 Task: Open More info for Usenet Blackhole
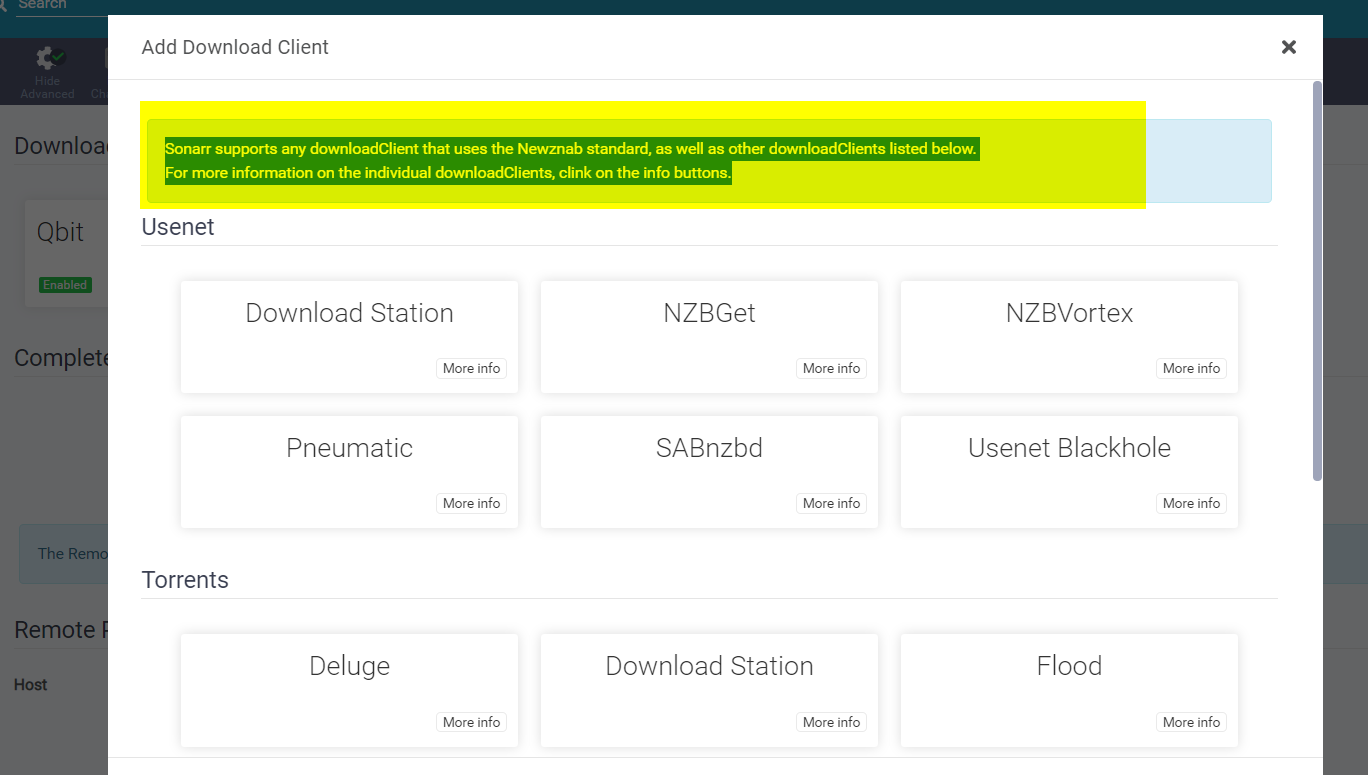point(1191,503)
